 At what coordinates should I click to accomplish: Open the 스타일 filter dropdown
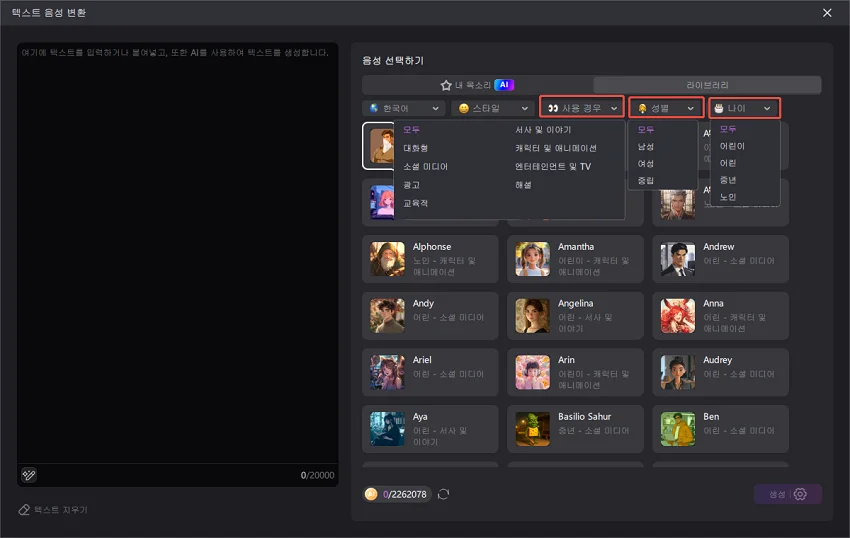tap(493, 108)
